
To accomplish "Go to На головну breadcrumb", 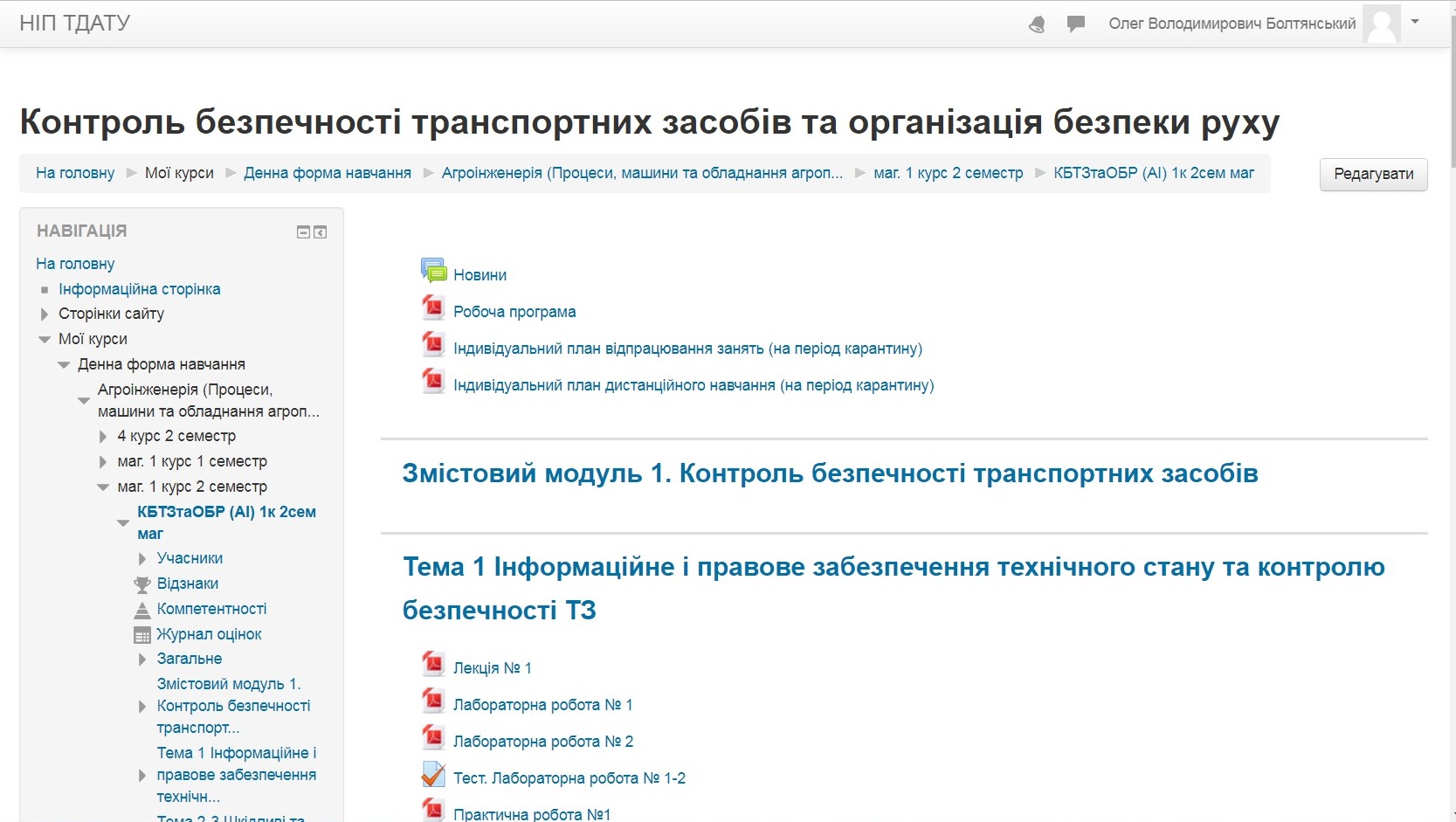I will (x=75, y=173).
